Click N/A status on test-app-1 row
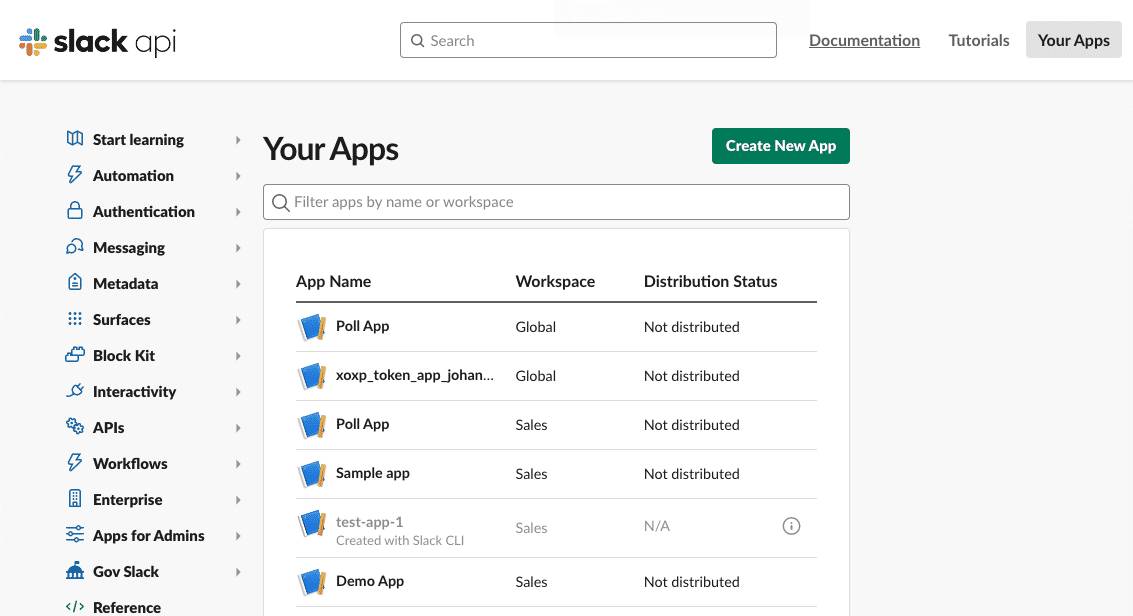Image resolution: width=1133 pixels, height=616 pixels. click(656, 526)
